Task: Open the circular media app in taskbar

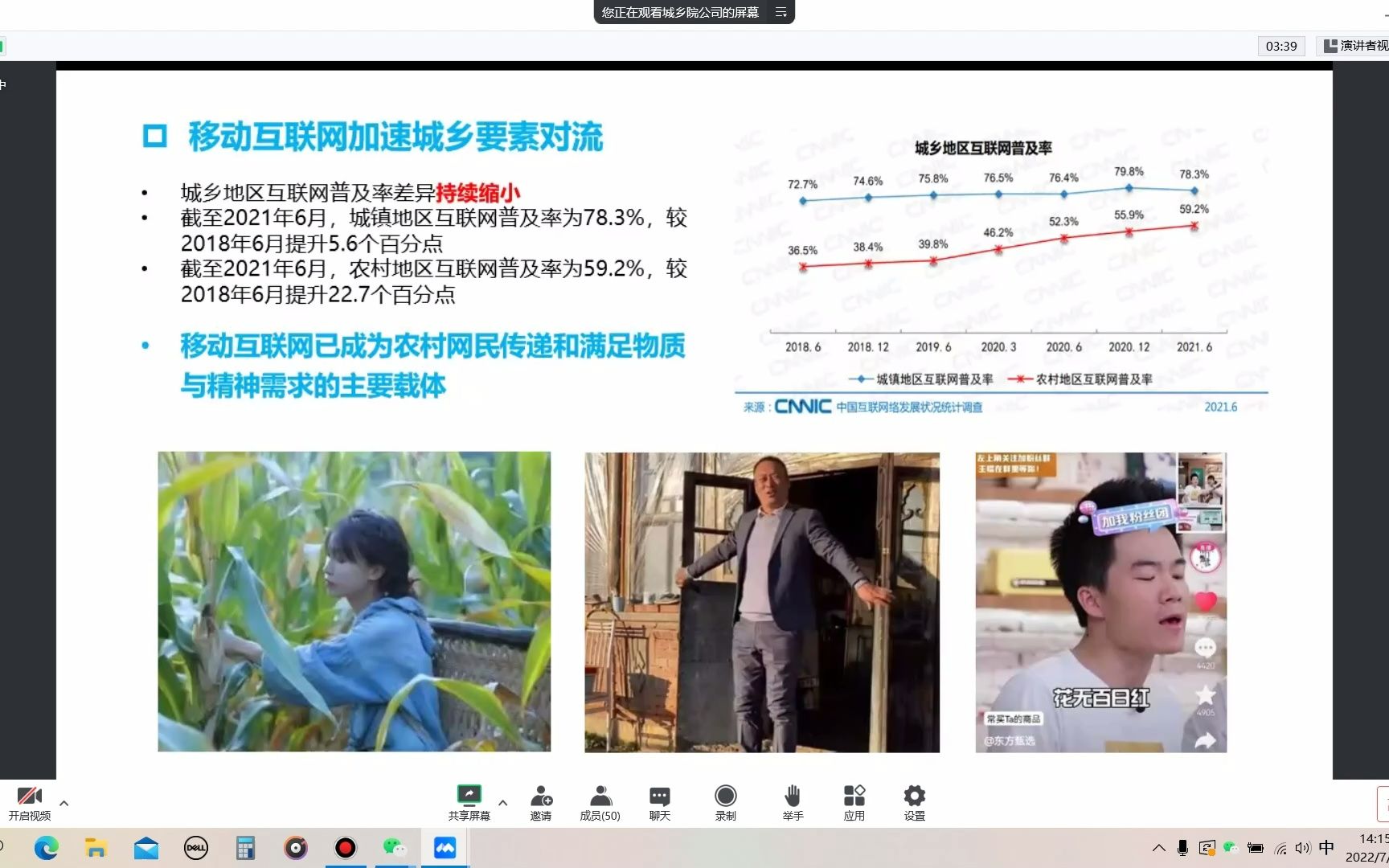Action: click(x=296, y=848)
